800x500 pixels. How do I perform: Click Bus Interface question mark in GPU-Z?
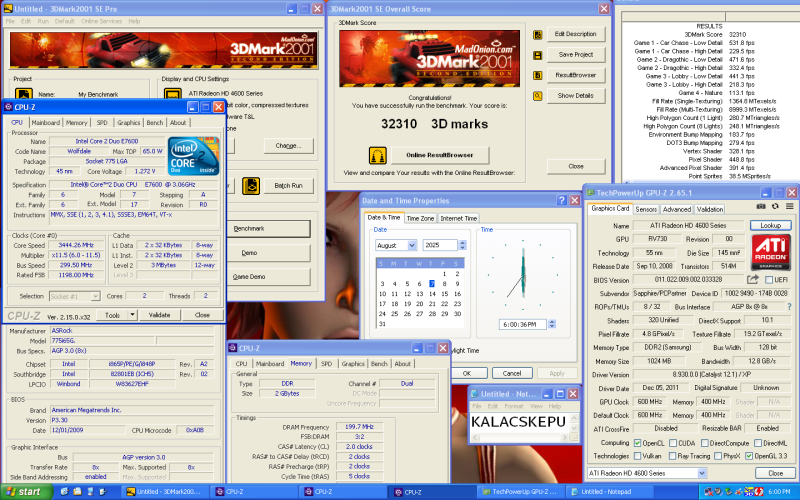(790, 307)
